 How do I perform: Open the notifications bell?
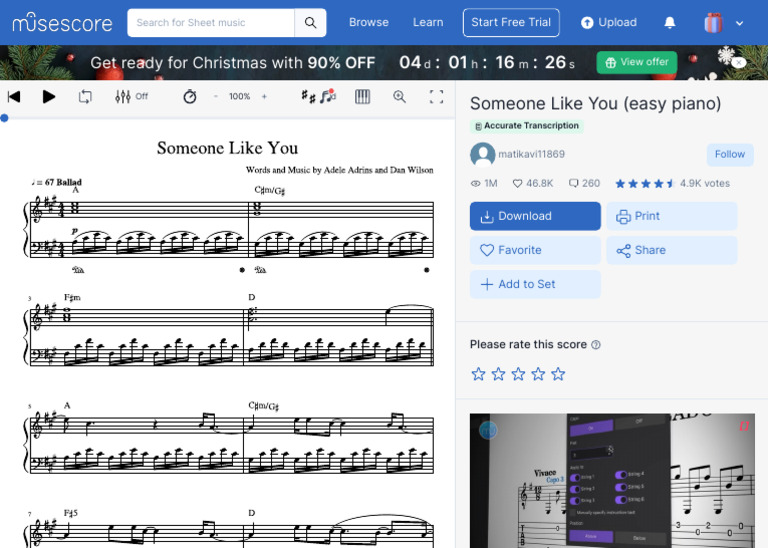tap(670, 23)
